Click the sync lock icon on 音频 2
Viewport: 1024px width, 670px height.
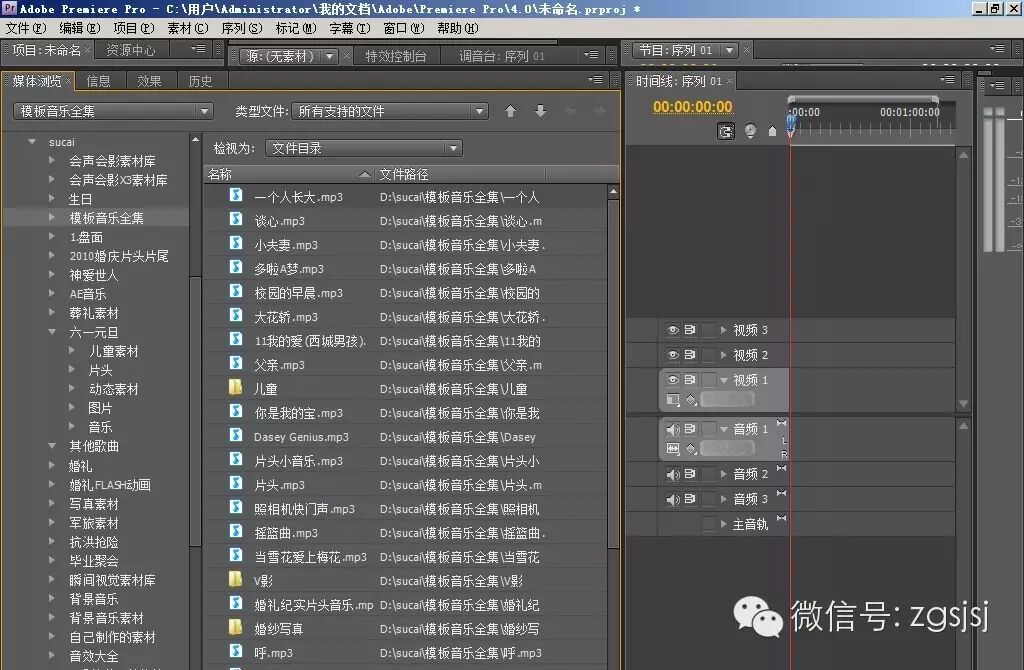click(x=690, y=474)
